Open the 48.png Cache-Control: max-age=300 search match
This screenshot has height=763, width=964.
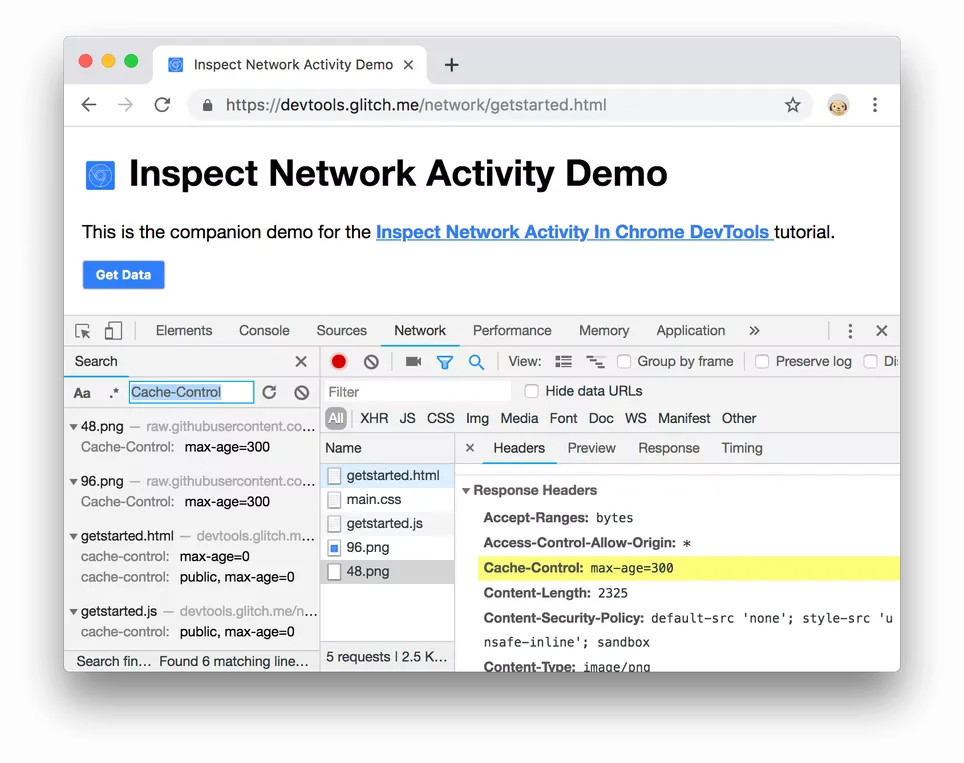[x=175, y=447]
